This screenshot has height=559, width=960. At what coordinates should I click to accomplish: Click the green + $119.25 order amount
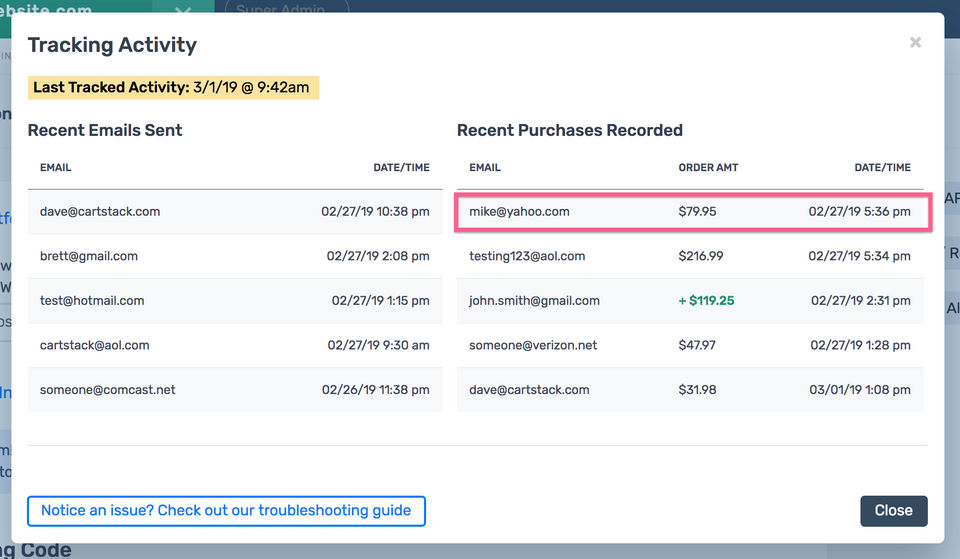(705, 300)
